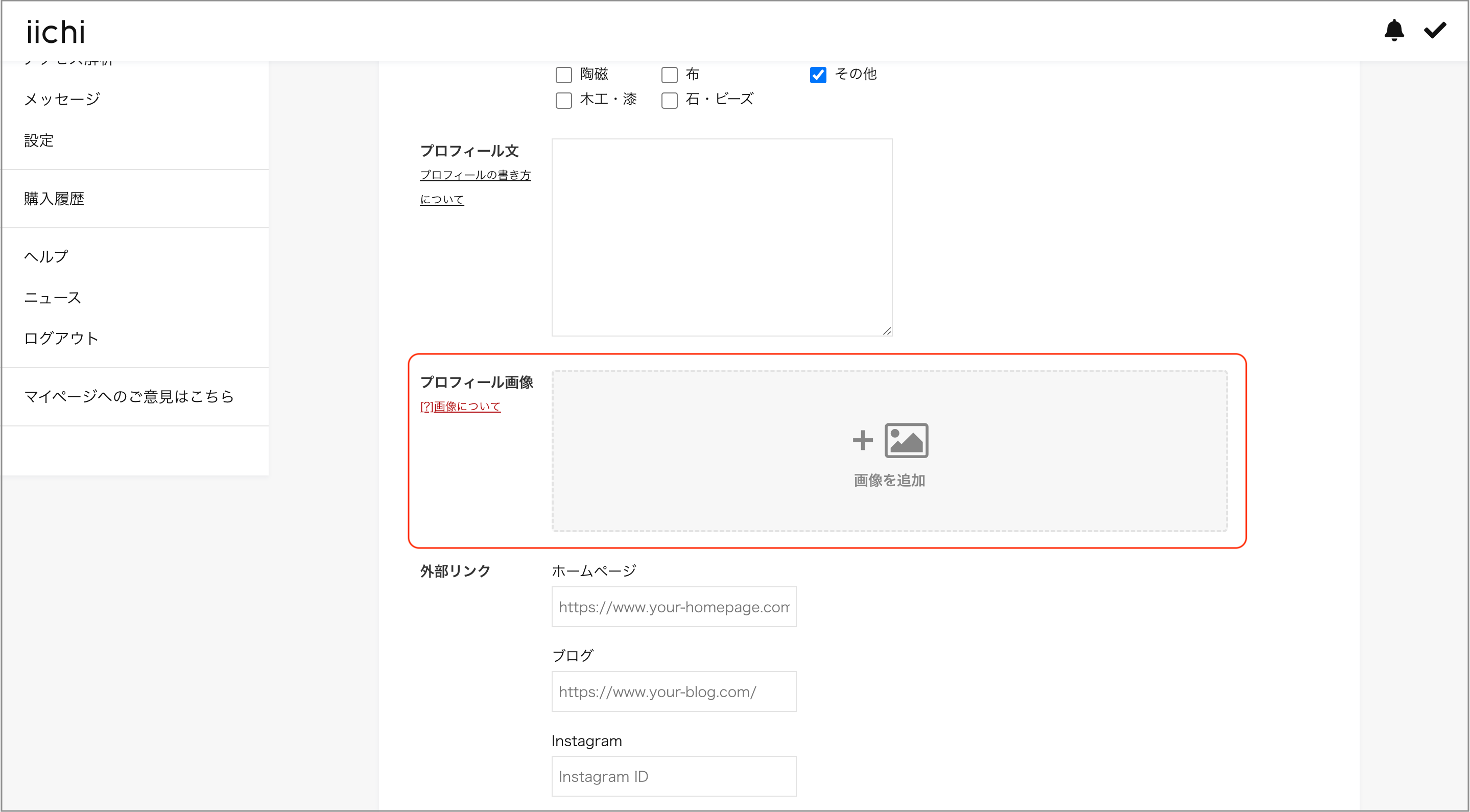Click the add image picture icon

906,440
